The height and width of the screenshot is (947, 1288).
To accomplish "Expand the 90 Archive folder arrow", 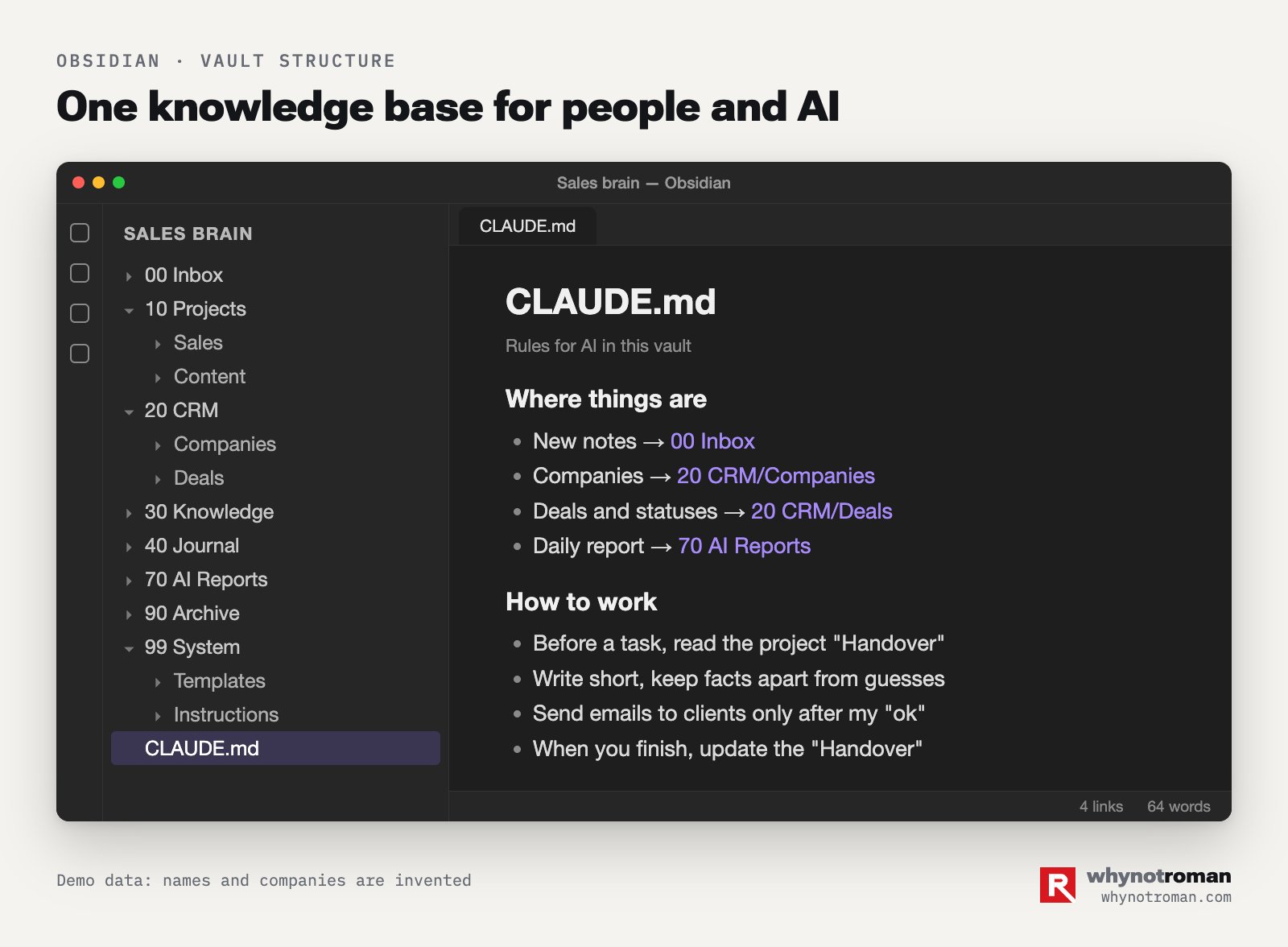I will pos(129,614).
